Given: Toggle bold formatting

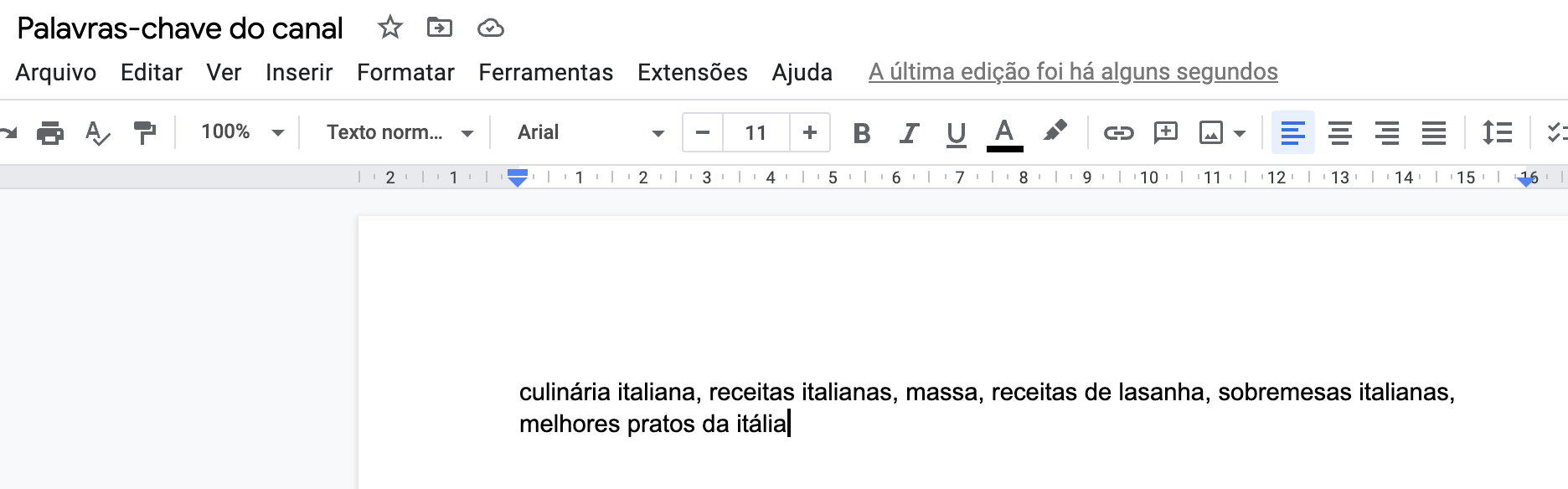Looking at the screenshot, I should (x=861, y=132).
